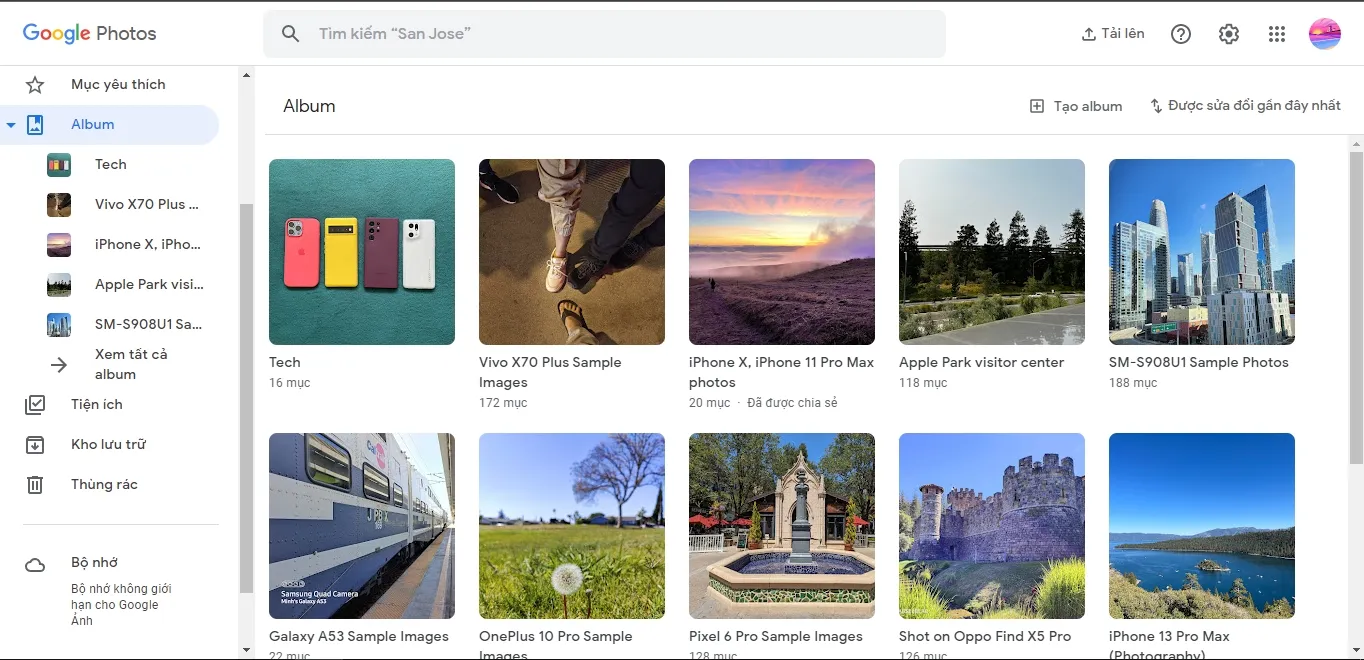Click "Đã được chia sẻ" shared label
Image resolution: width=1364 pixels, height=660 pixels.
(792, 403)
